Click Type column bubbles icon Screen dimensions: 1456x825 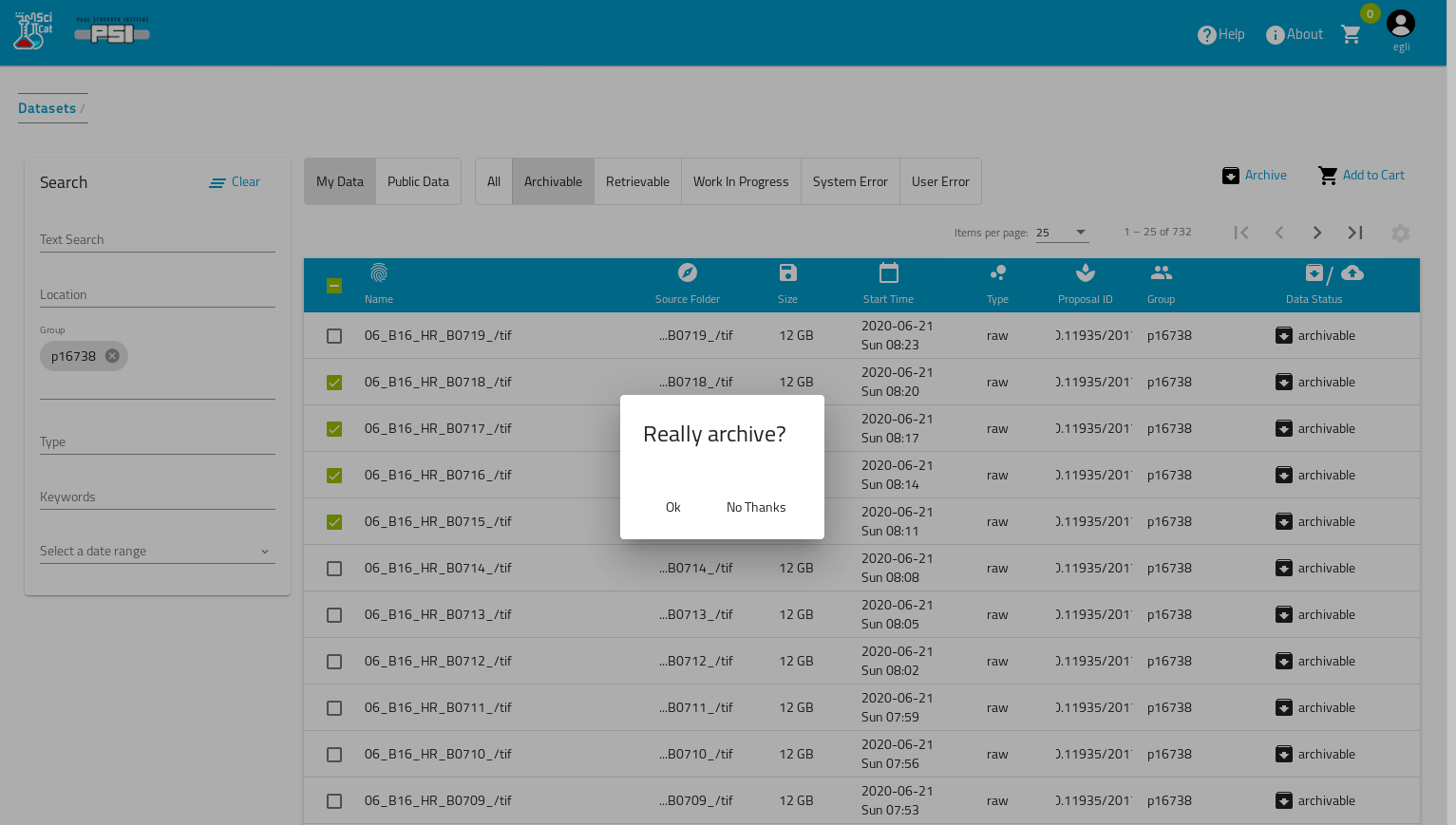pyautogui.click(x=997, y=273)
